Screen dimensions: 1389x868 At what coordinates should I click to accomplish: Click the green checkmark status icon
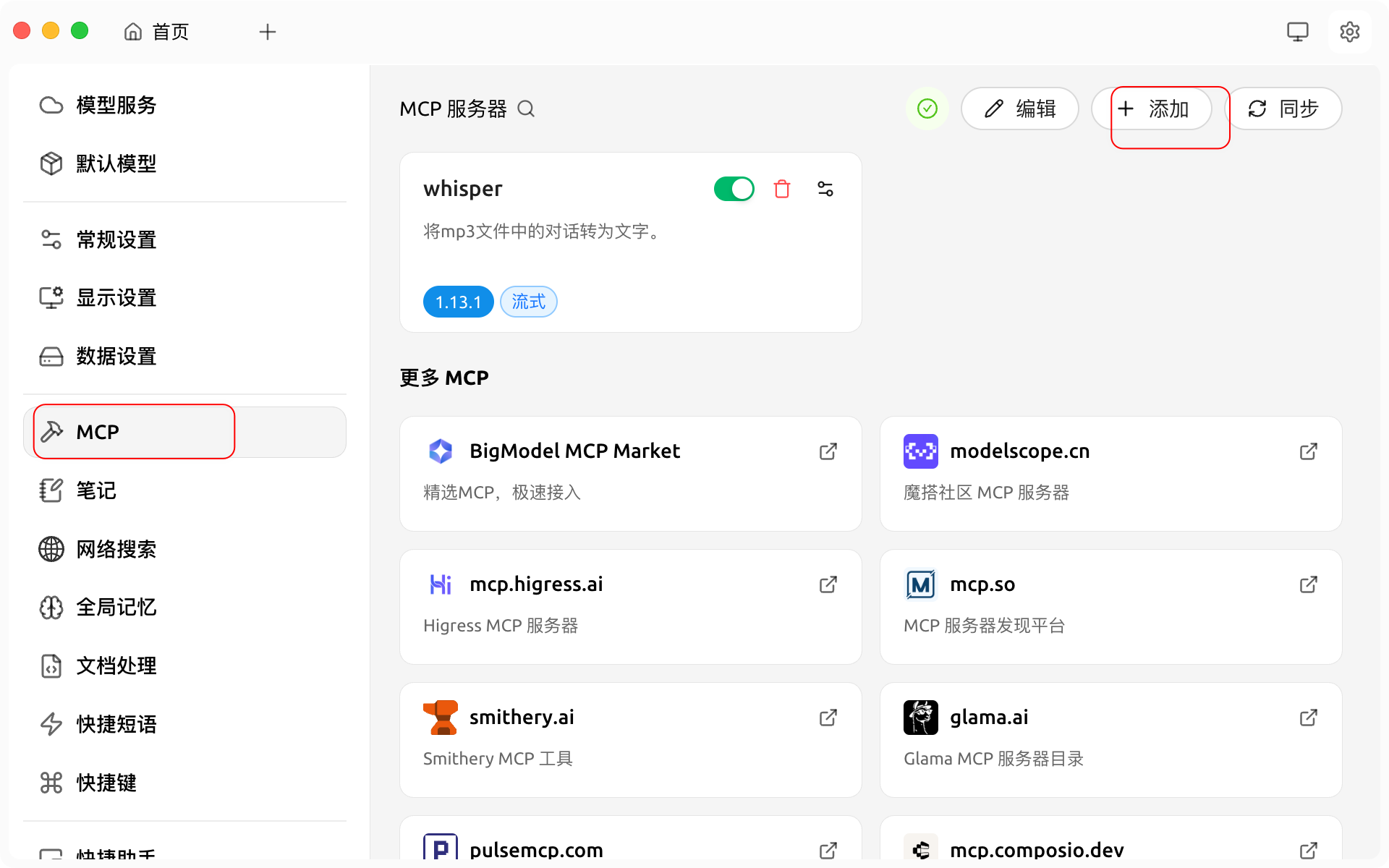click(x=927, y=109)
